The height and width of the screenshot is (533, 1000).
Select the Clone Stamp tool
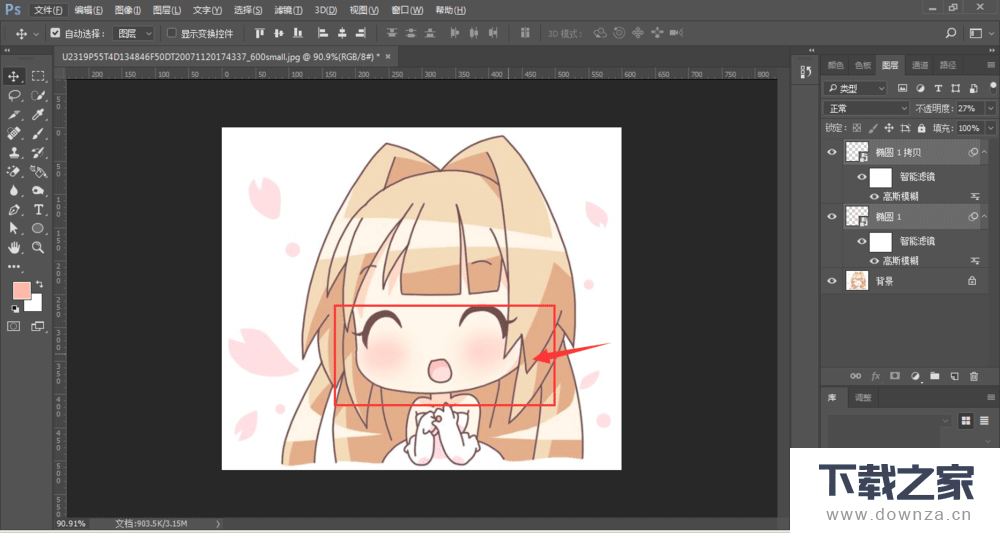(13, 153)
